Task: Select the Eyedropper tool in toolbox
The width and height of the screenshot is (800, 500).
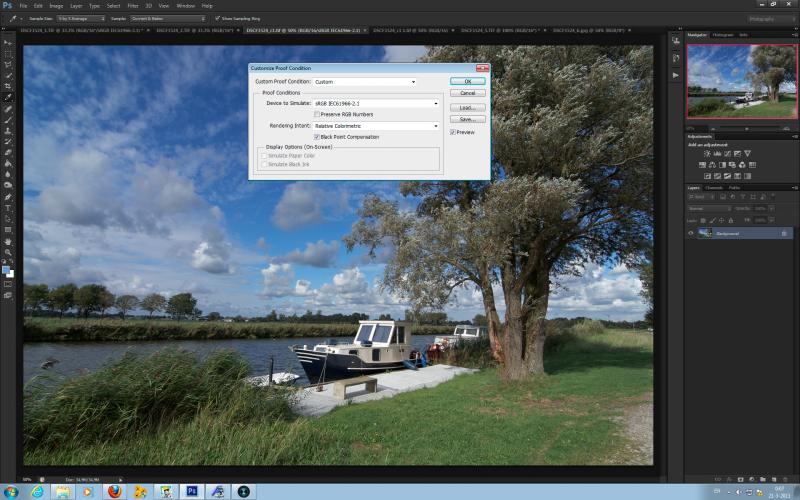Action: point(8,97)
